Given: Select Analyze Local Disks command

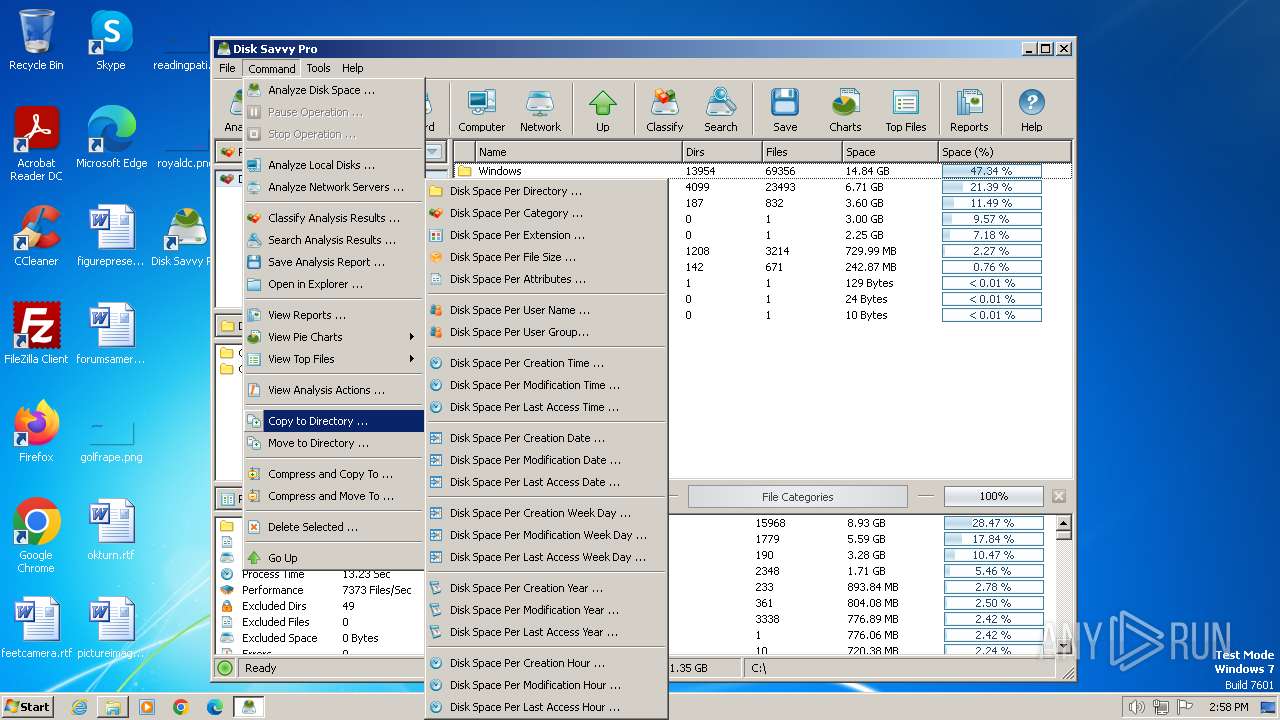Looking at the screenshot, I should pyautogui.click(x=334, y=165).
